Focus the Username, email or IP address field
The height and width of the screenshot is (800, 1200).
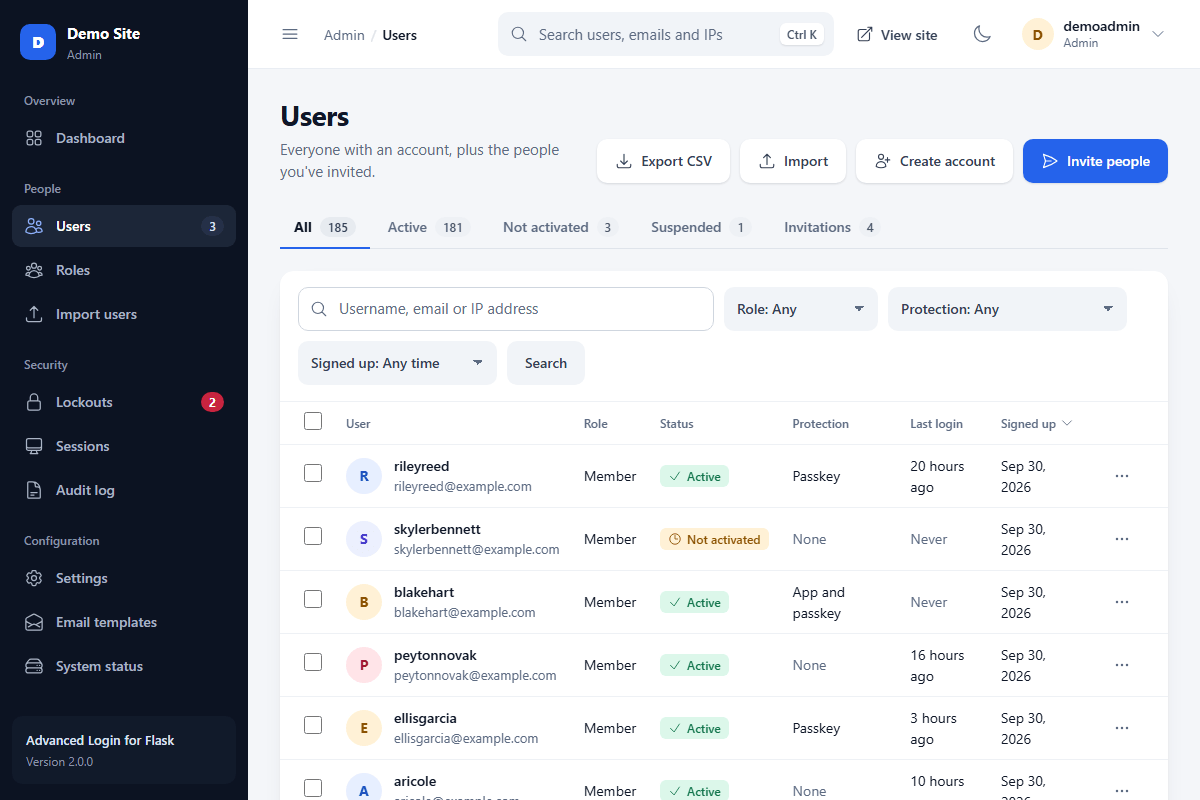tap(506, 309)
